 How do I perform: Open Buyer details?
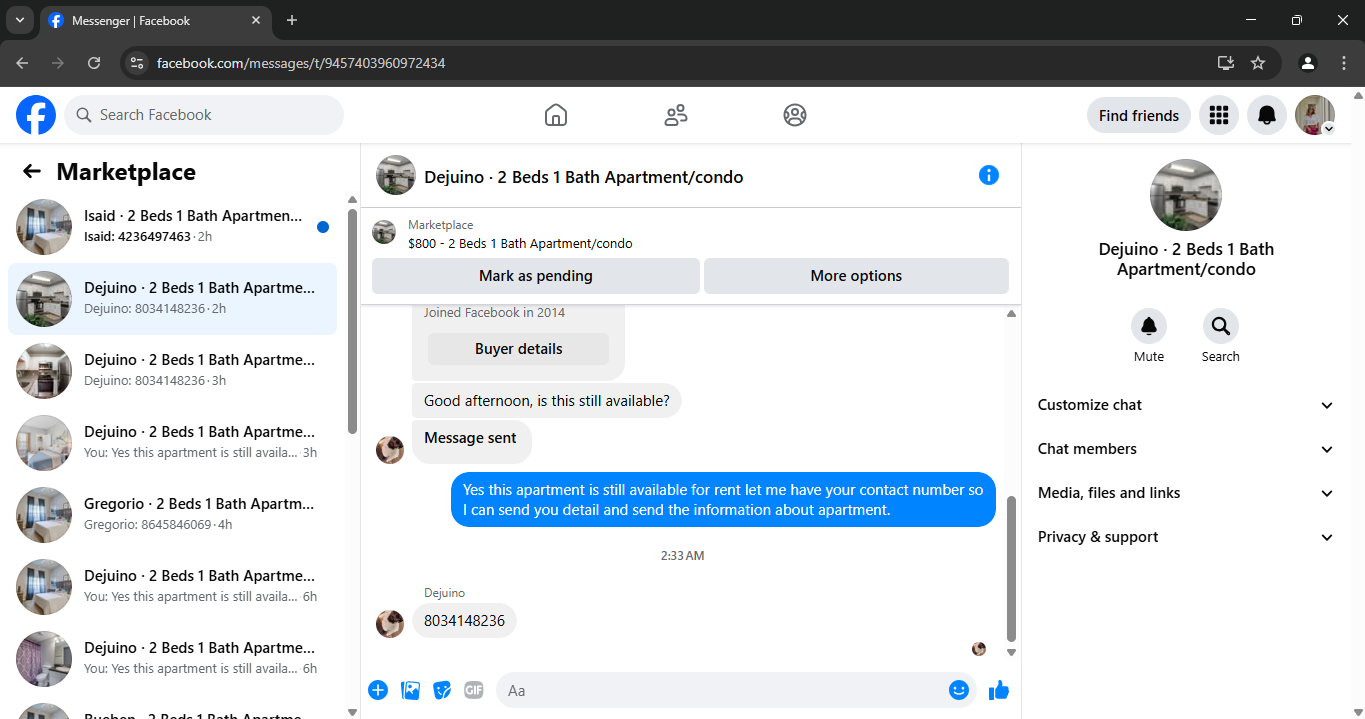518,349
